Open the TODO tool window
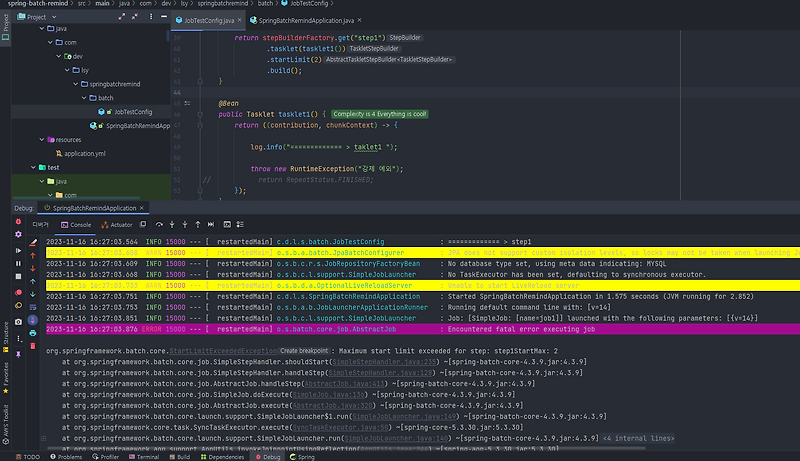Viewport: 800px width, 461px height. coord(28,457)
